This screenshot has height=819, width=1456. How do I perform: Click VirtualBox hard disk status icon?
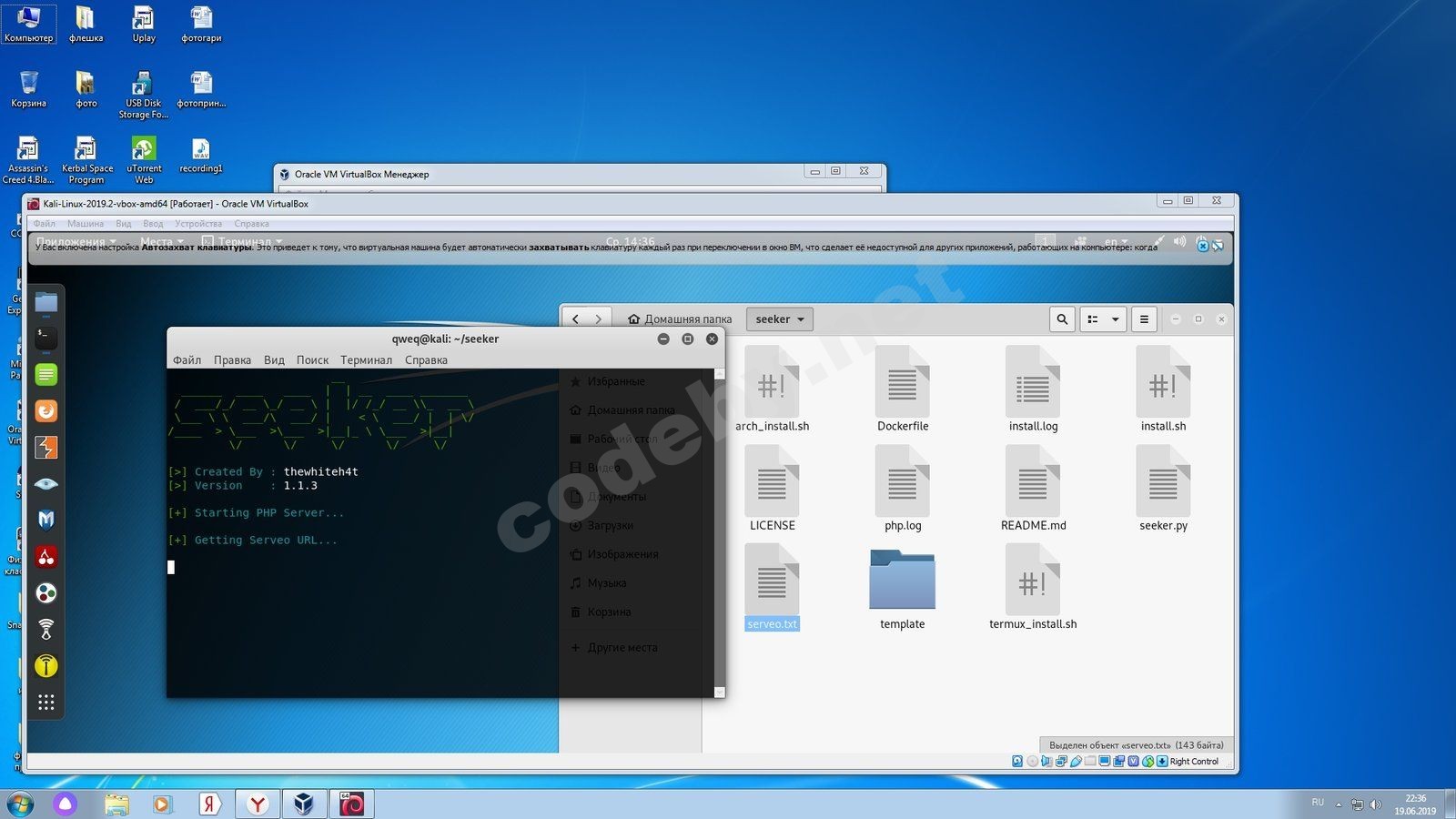[1017, 762]
